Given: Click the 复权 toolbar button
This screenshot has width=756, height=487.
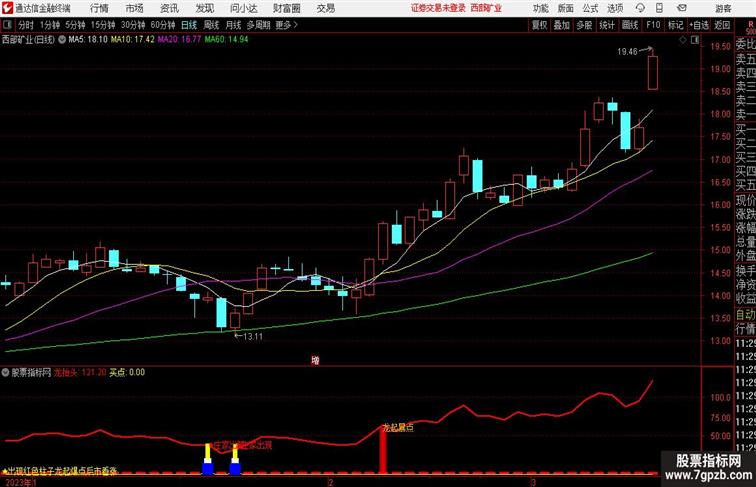Looking at the screenshot, I should click(539, 25).
